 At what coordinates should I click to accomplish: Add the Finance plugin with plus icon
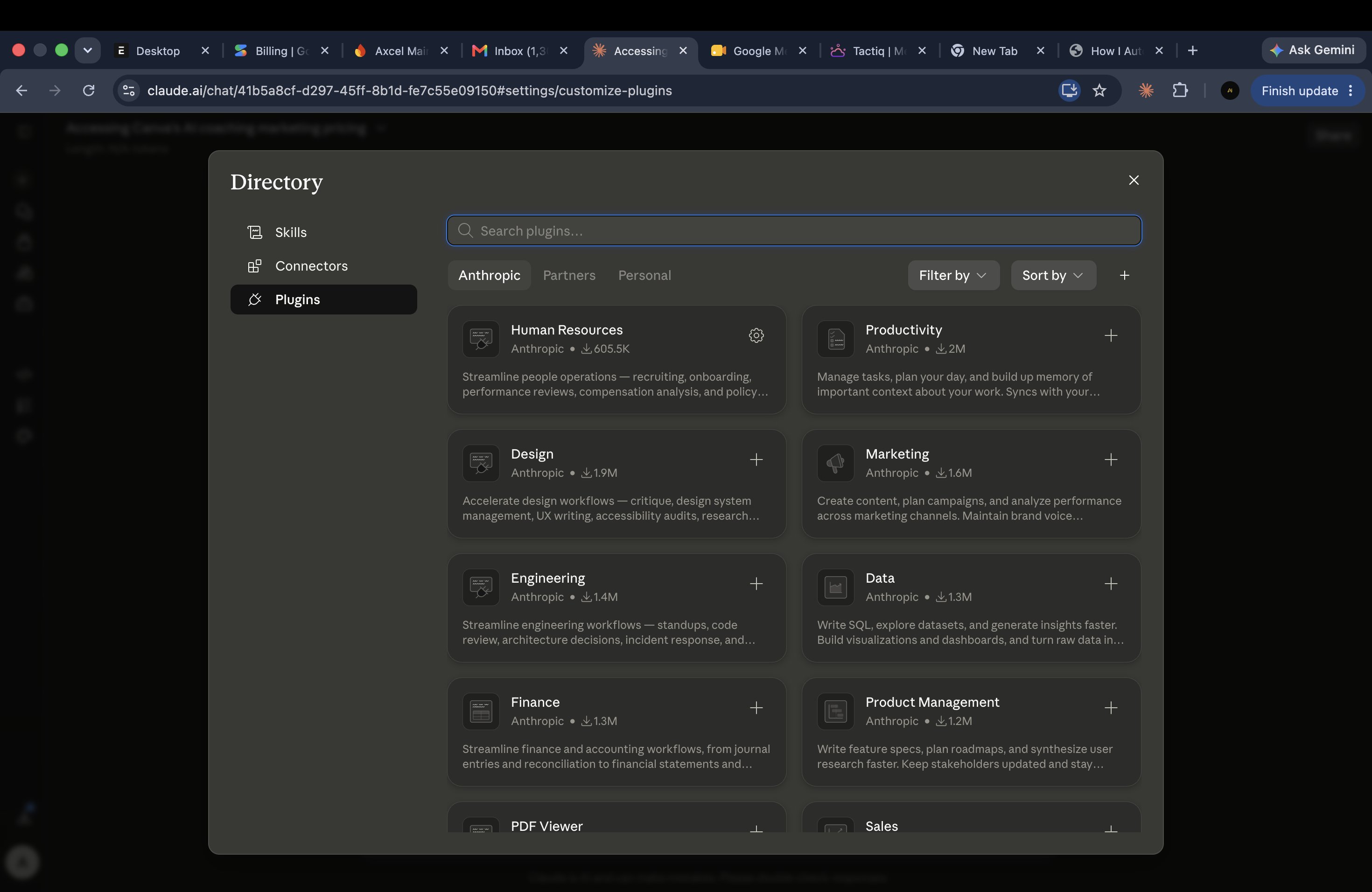pyautogui.click(x=756, y=708)
